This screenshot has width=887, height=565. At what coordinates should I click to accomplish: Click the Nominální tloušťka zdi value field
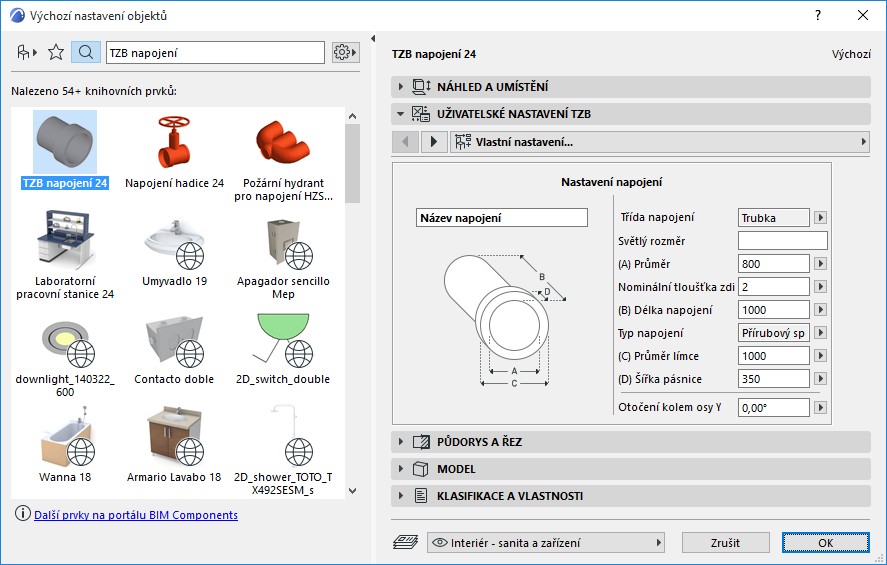[x=773, y=287]
